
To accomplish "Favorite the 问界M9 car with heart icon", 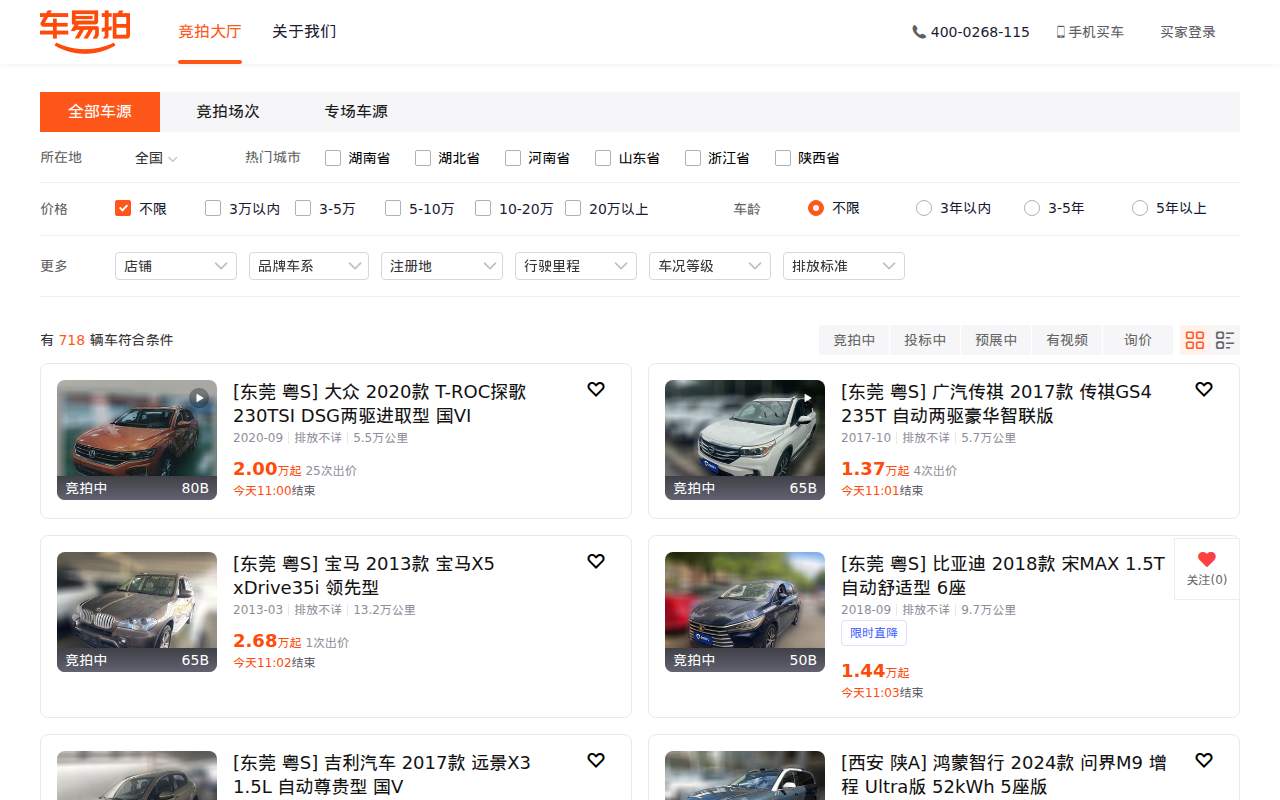I will pyautogui.click(x=1204, y=760).
